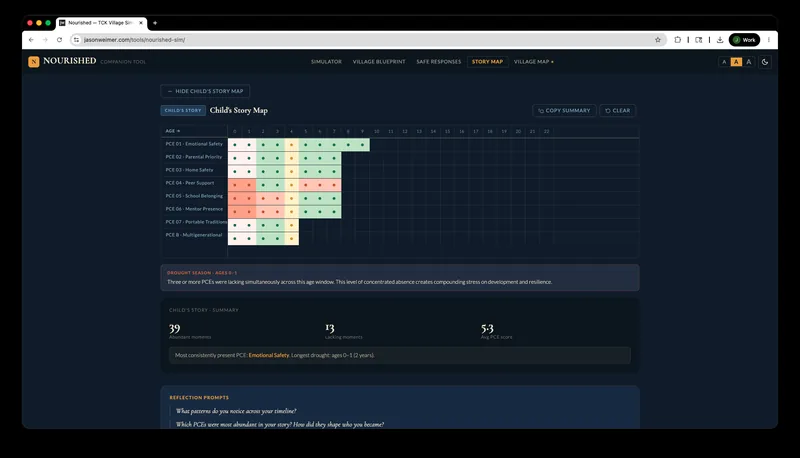
Task: Toggle PCE 06 Mentor Presence cell at age 5
Action: click(x=306, y=211)
